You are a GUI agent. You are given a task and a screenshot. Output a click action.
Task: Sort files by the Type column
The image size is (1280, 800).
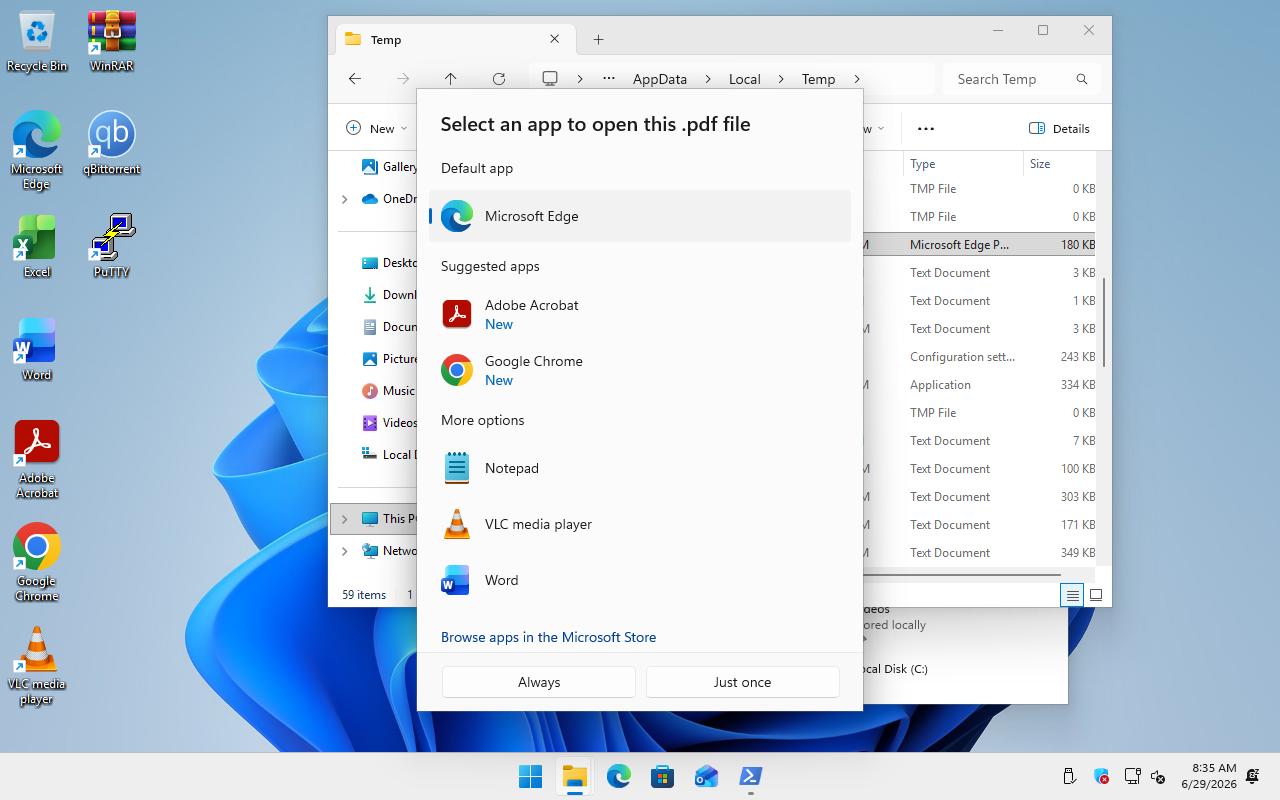coord(963,164)
